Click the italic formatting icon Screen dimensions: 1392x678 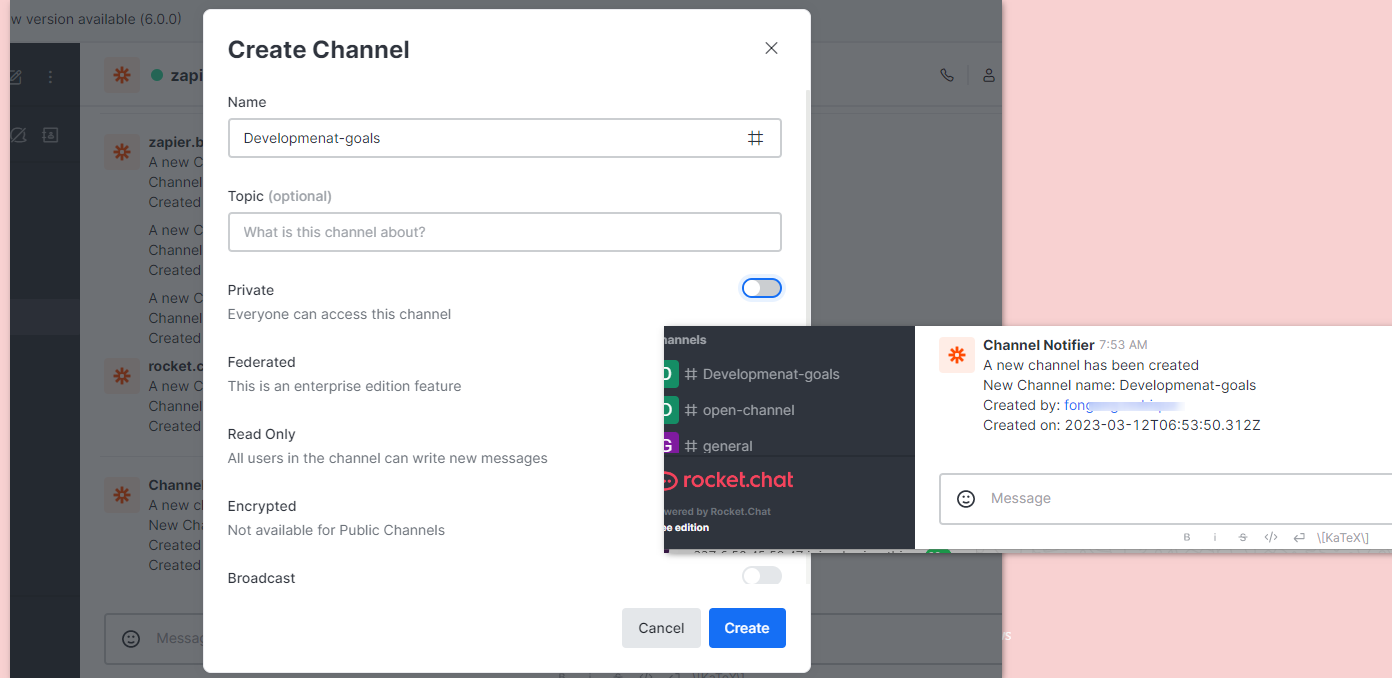point(1215,537)
